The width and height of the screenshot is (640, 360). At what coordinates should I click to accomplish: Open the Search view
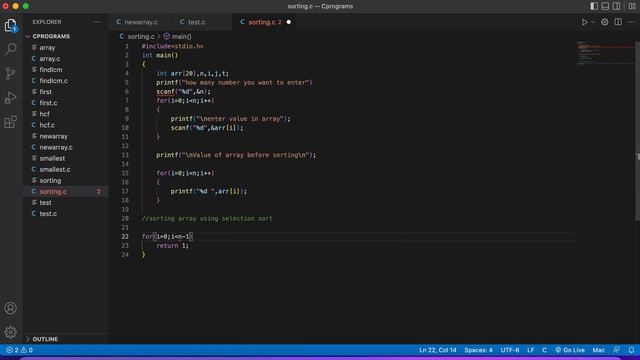click(x=11, y=49)
